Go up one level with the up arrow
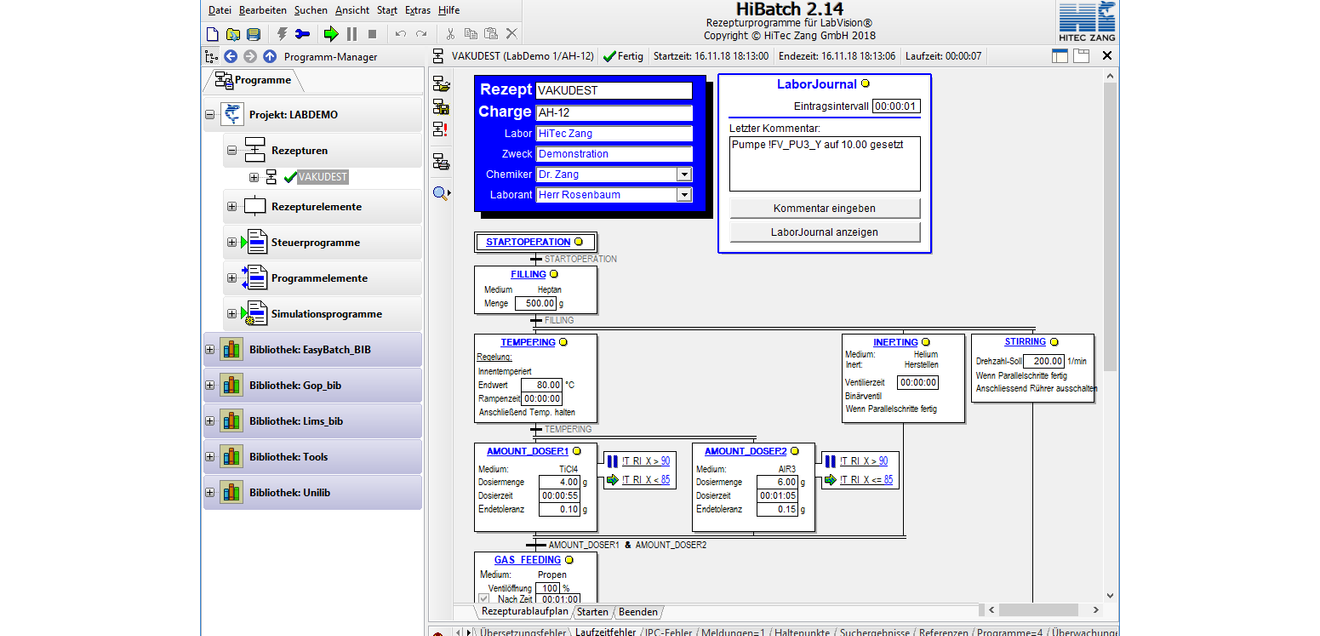Screen dimensions: 1320x636 click(269, 57)
